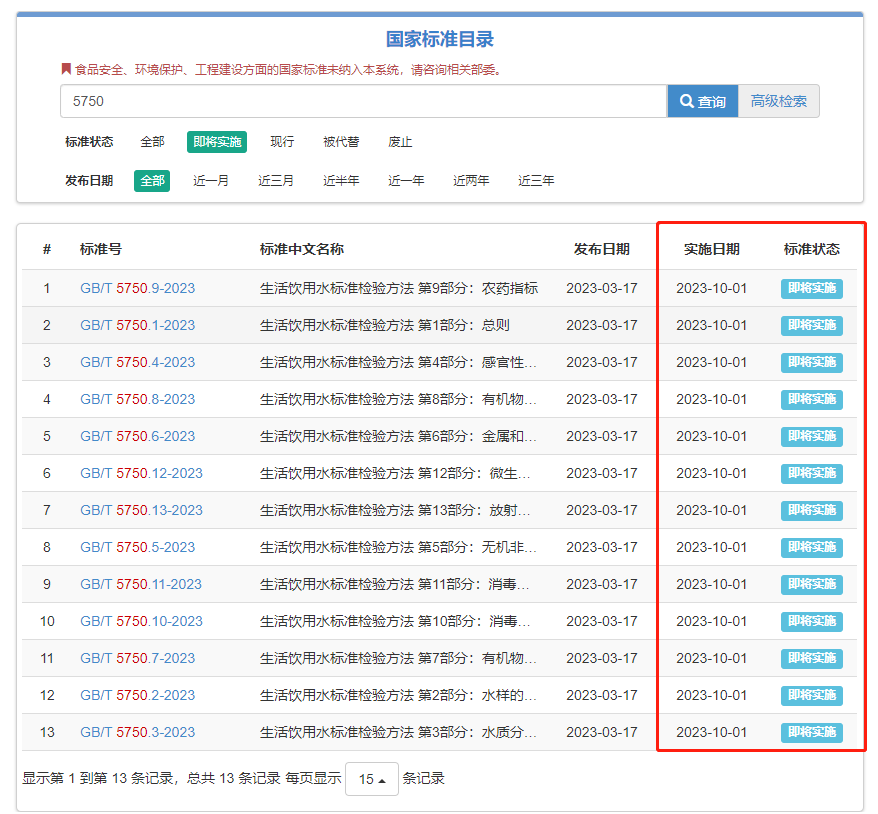Open standard GB/T 5750.9-2023
This screenshot has width=878, height=814.
(x=138, y=288)
